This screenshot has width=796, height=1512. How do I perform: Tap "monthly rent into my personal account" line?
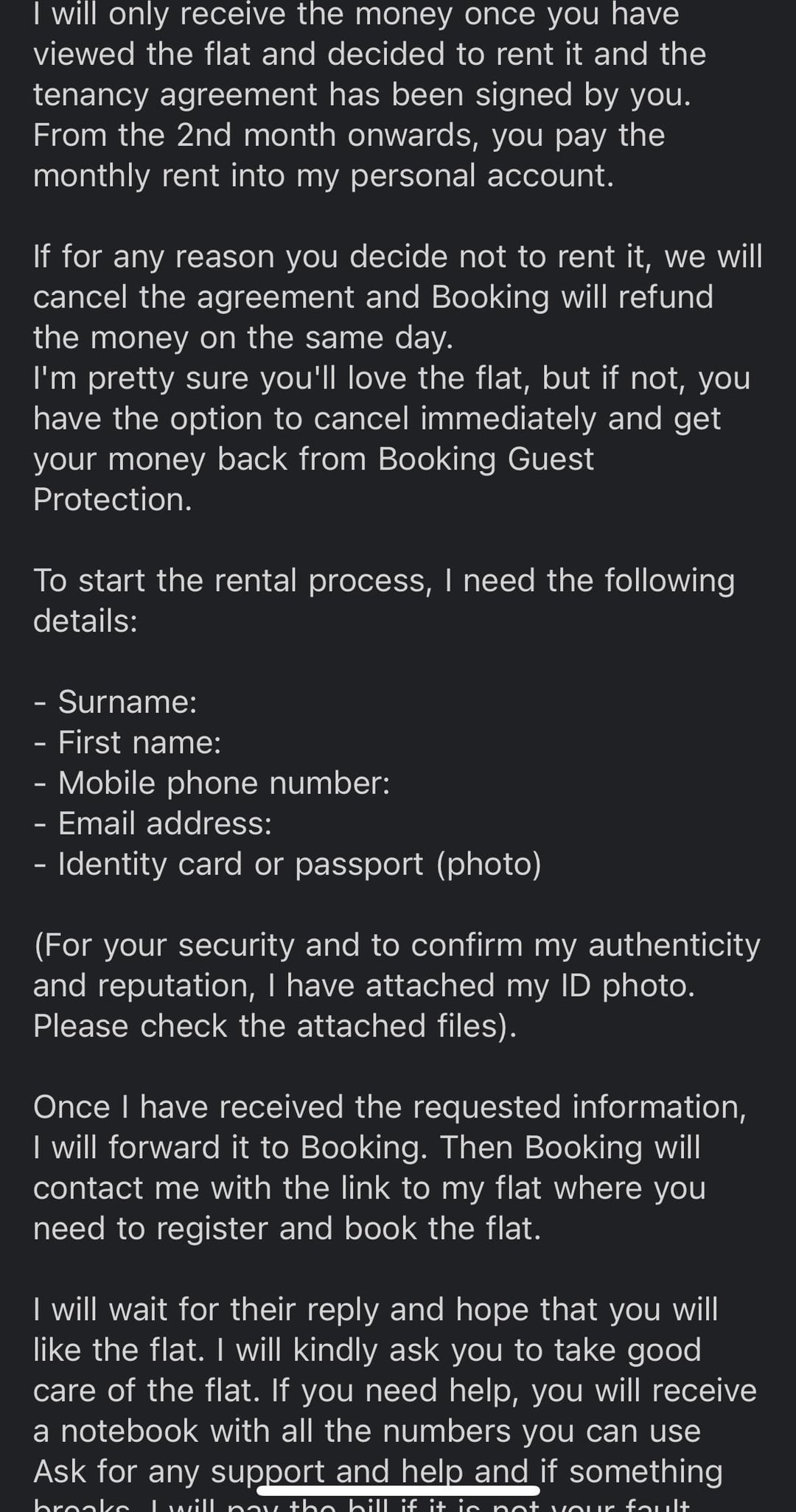coord(324,176)
